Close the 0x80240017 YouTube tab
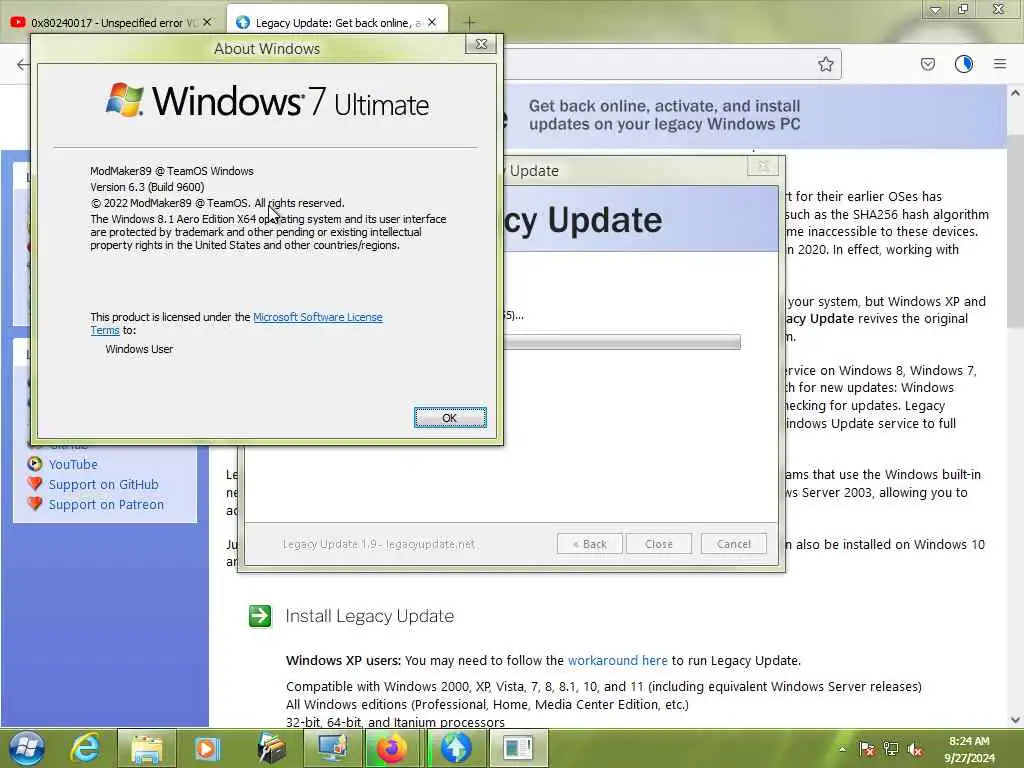 (x=207, y=22)
